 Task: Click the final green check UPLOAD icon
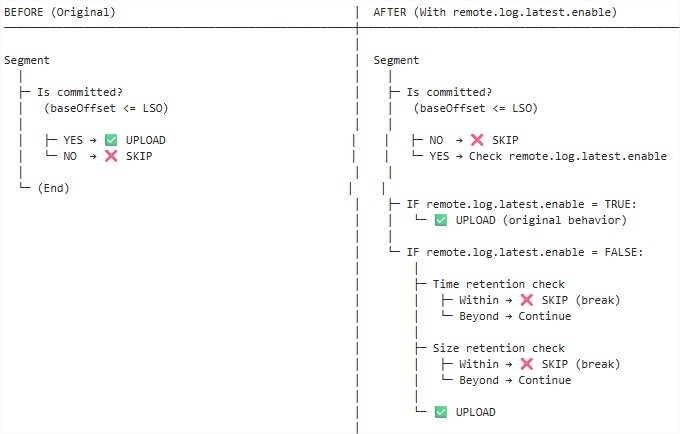pos(441,412)
